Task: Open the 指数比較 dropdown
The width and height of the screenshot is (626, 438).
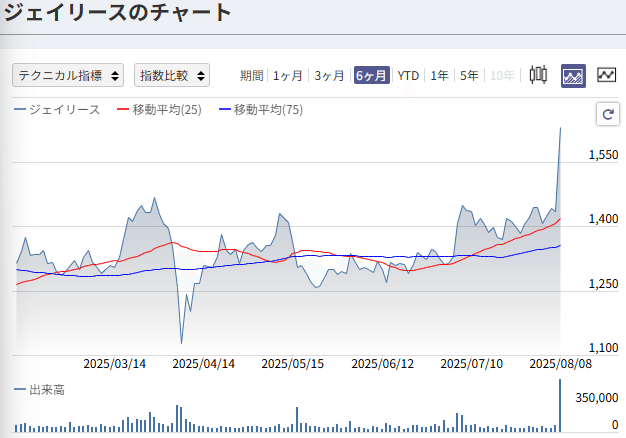Action: pyautogui.click(x=172, y=75)
